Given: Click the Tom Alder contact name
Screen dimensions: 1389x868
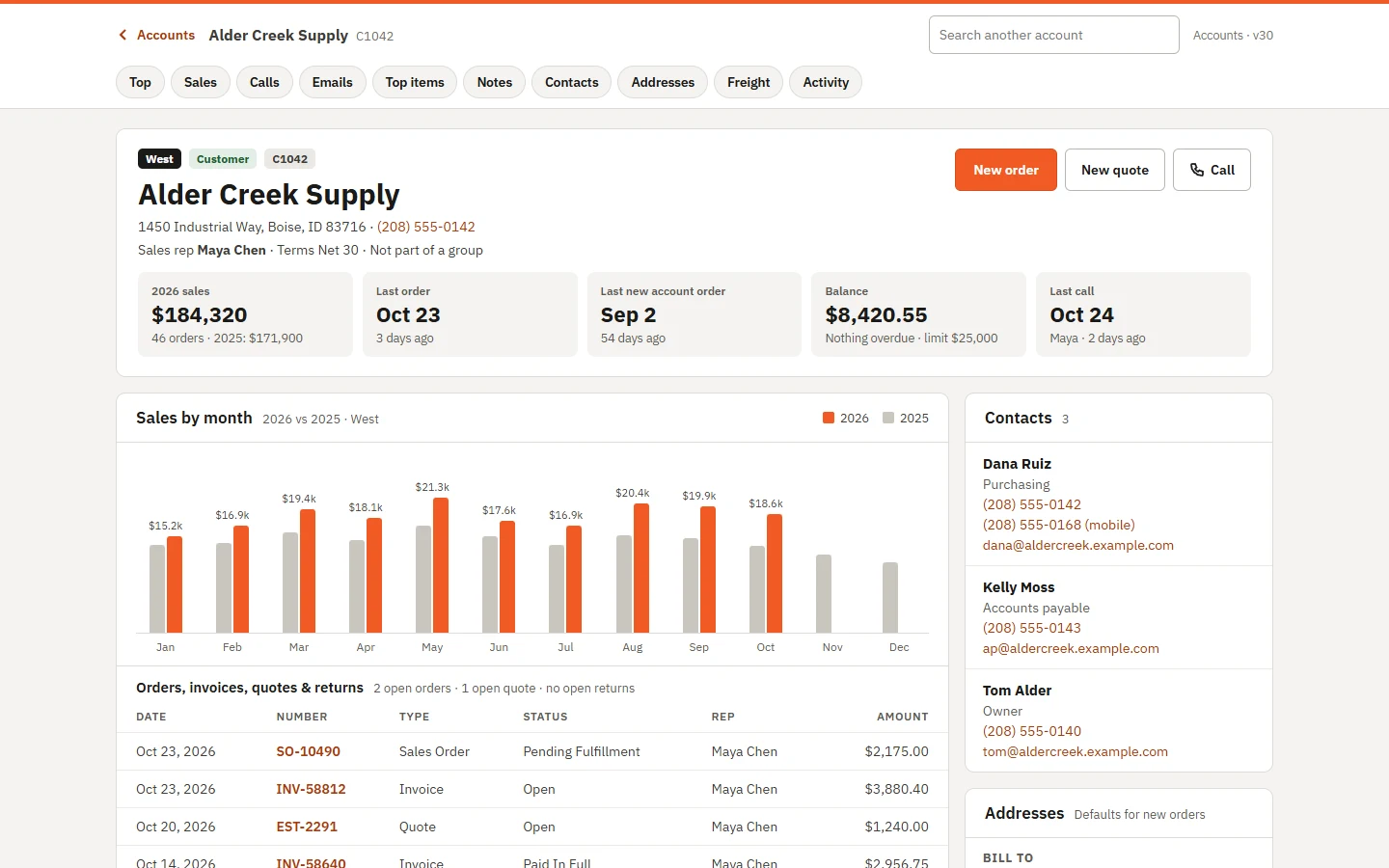Looking at the screenshot, I should tap(1017, 691).
